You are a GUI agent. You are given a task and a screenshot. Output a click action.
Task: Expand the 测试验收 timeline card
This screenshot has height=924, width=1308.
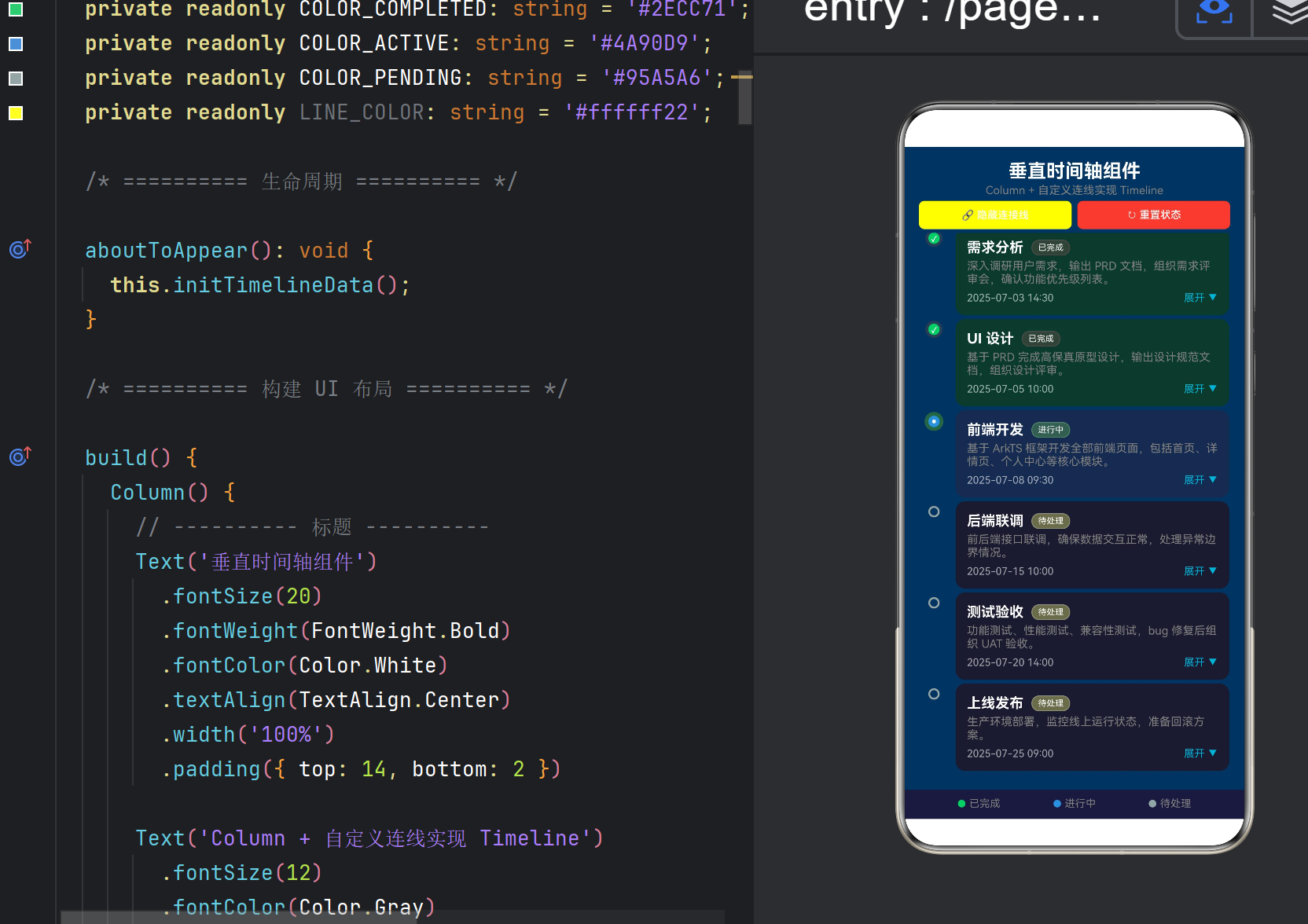[x=1200, y=662]
